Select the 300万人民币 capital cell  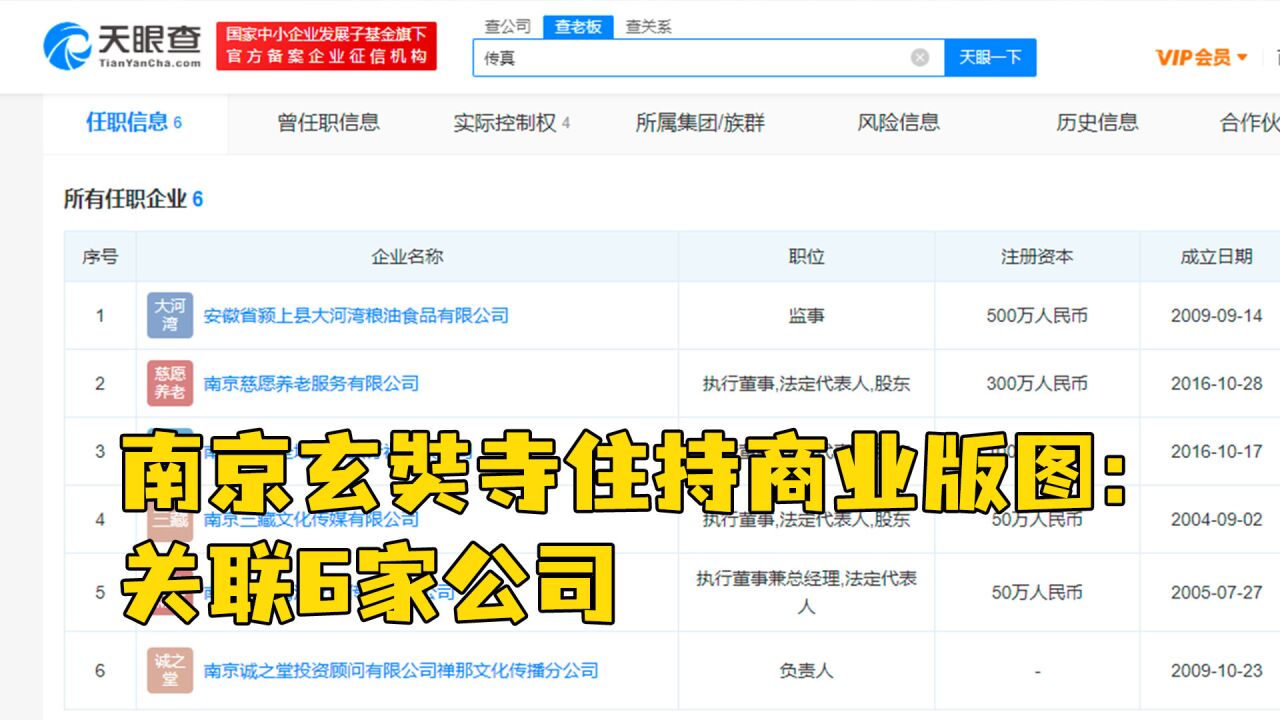pyautogui.click(x=1037, y=383)
